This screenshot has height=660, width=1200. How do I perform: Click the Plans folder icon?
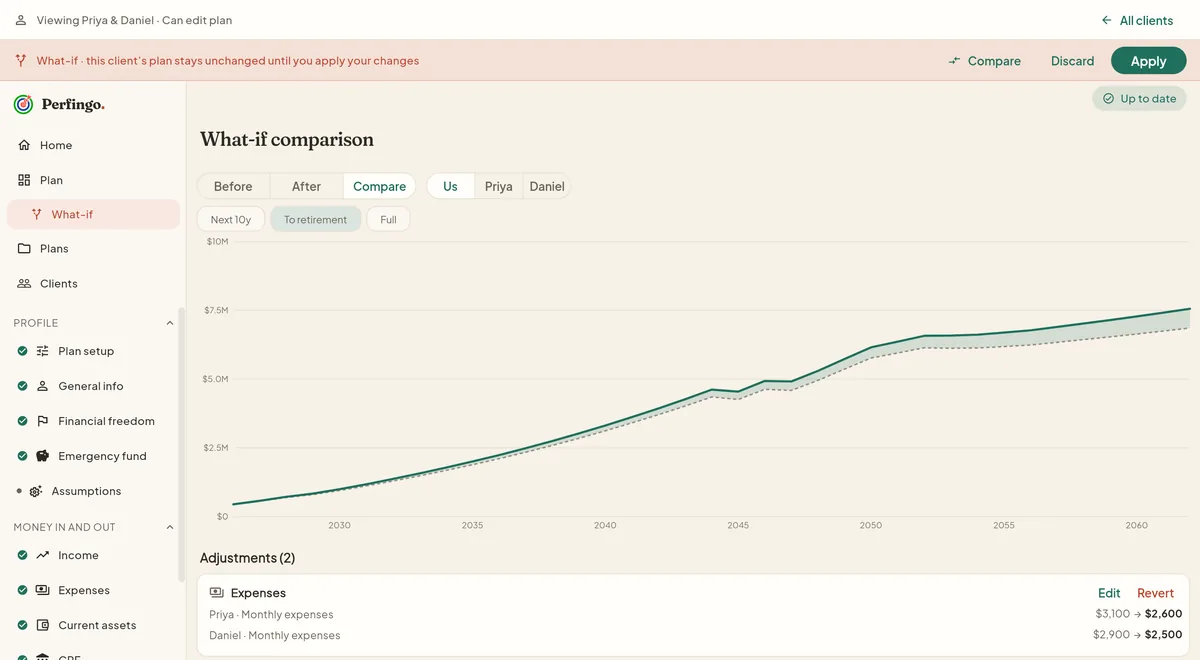pos(24,248)
